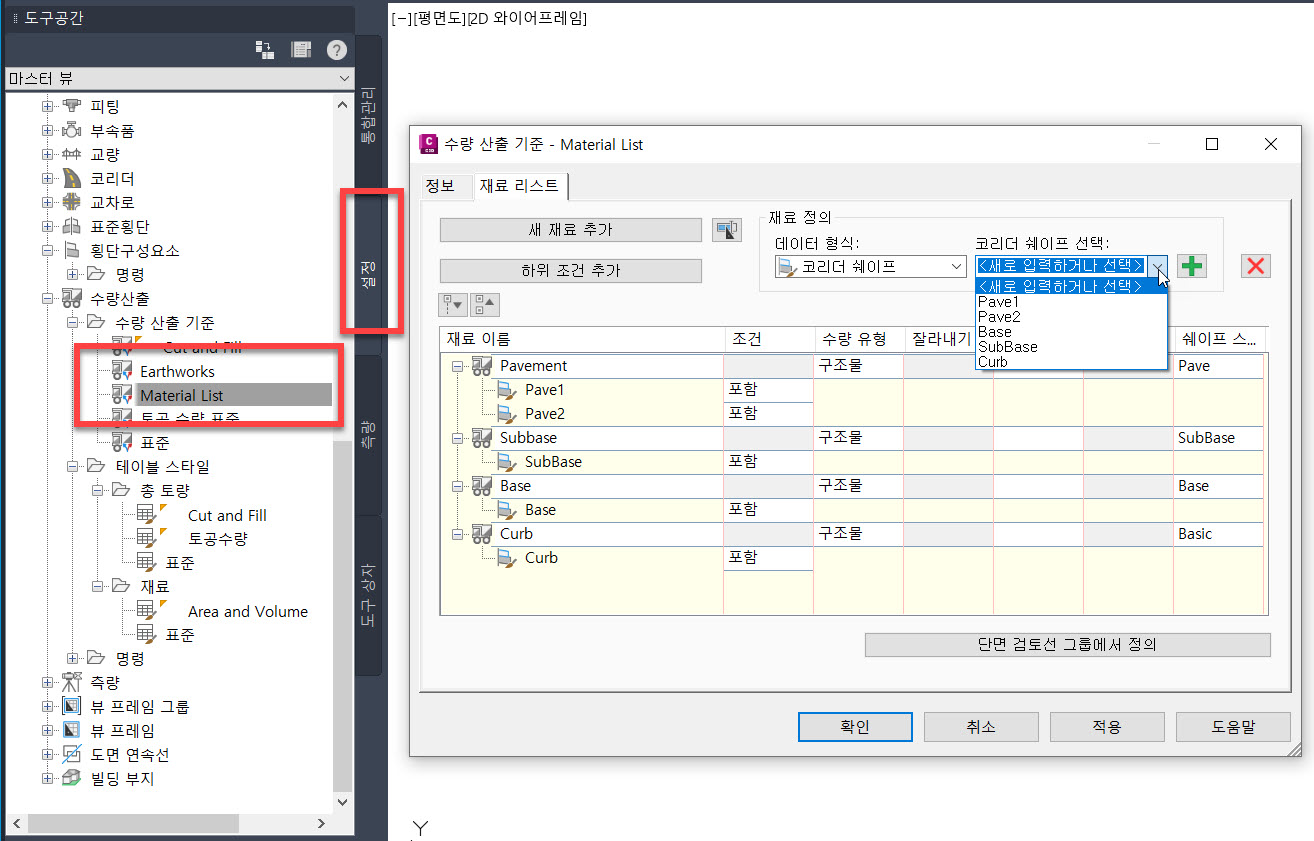Screen dimensions: 1314x841
Task: Confirm with the 확인 button
Action: [855, 727]
